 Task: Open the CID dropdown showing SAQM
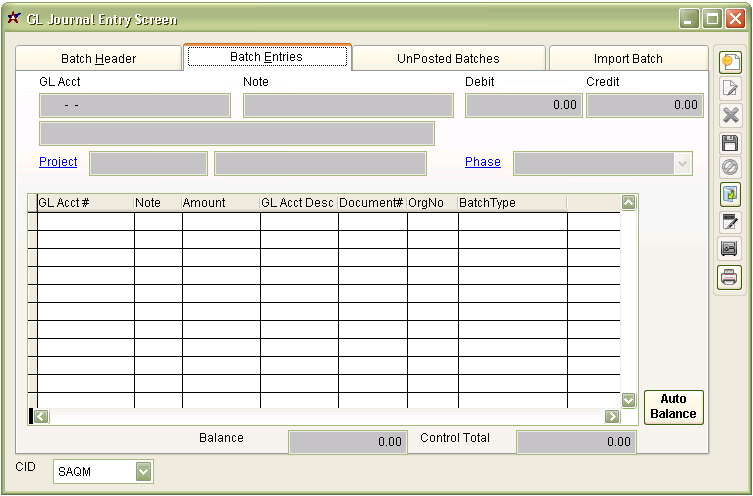pos(144,471)
